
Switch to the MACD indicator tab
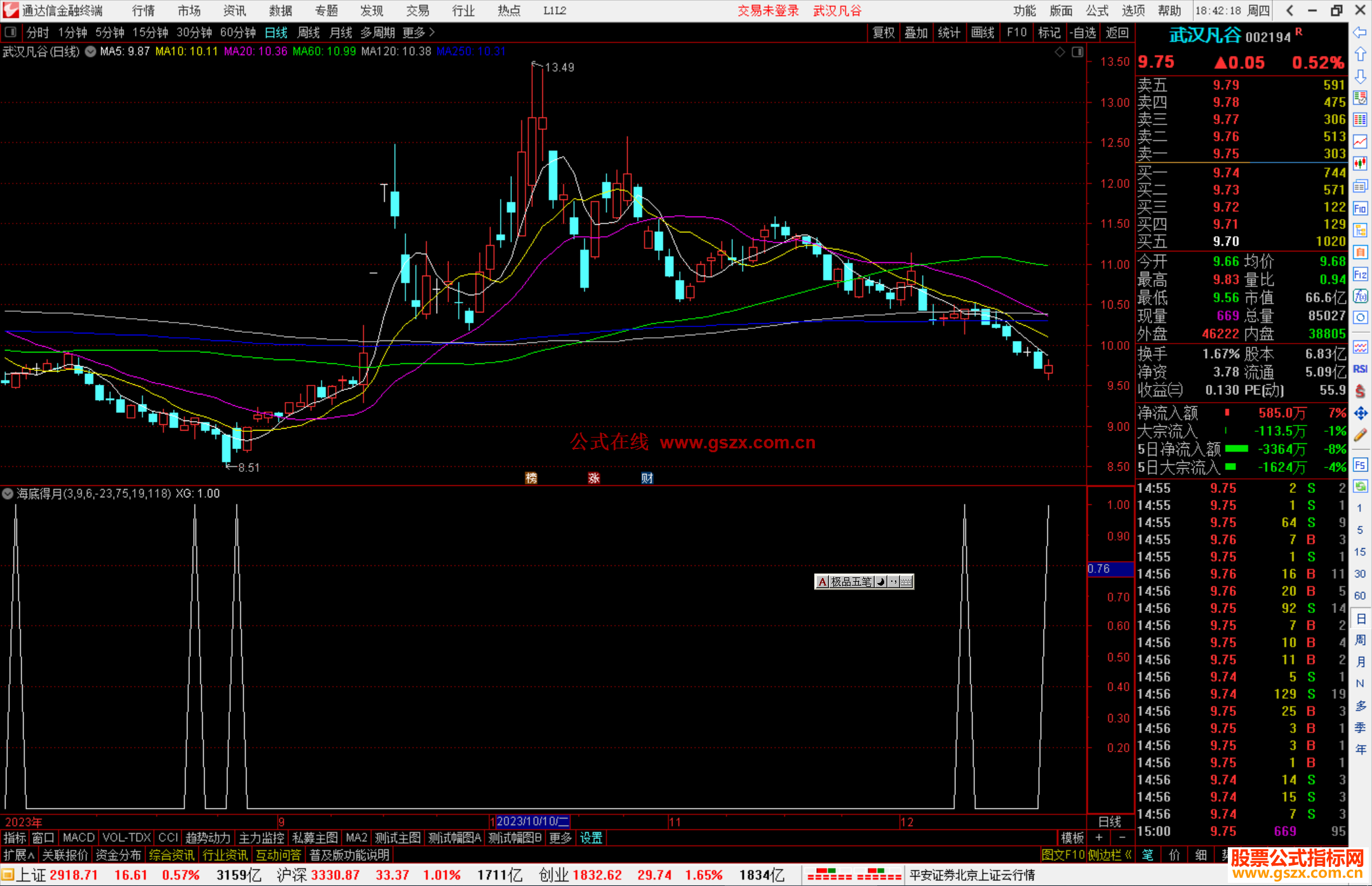(79, 838)
